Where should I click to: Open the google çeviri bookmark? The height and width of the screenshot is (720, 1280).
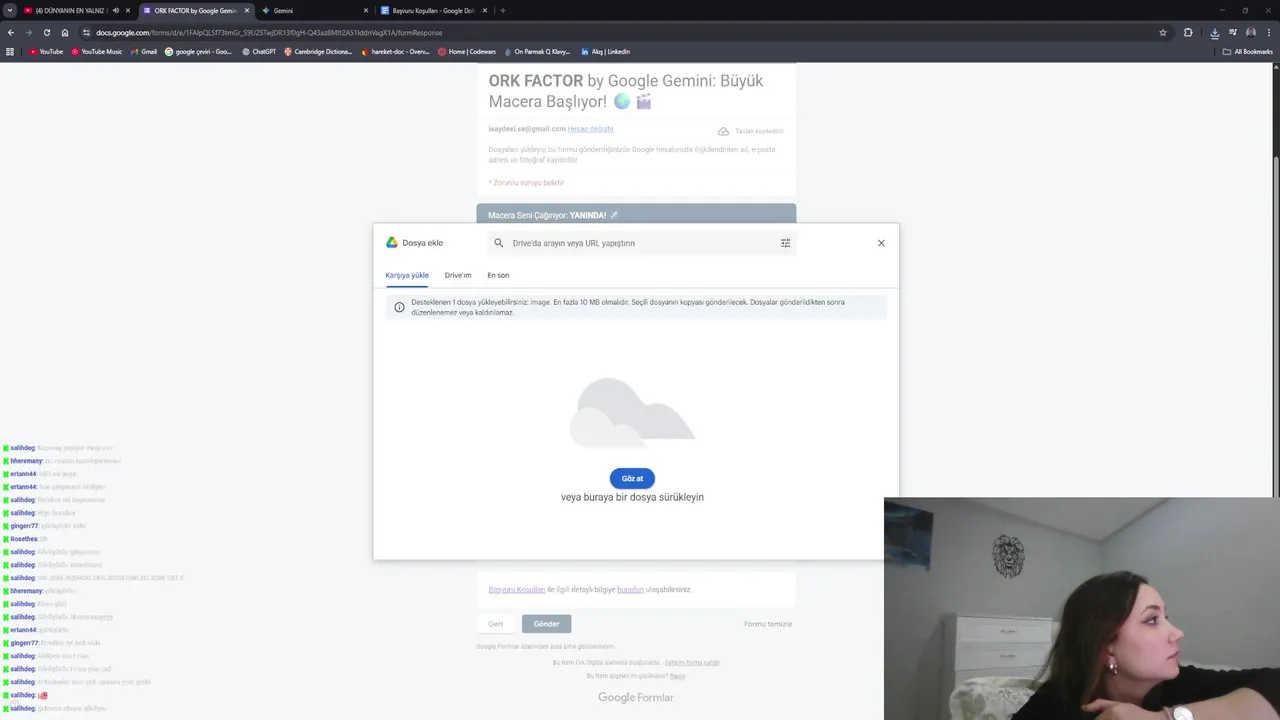pyautogui.click(x=198, y=51)
